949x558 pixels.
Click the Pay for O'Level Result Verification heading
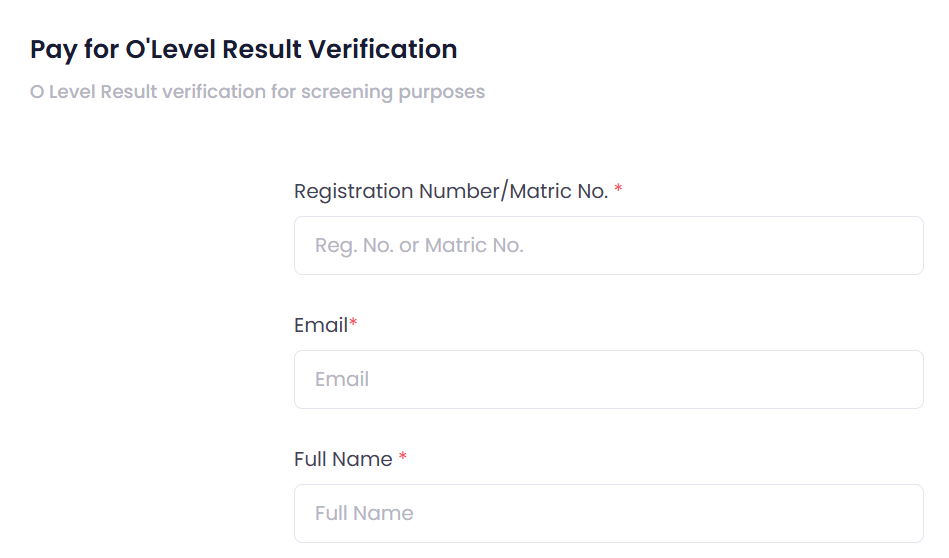243,48
